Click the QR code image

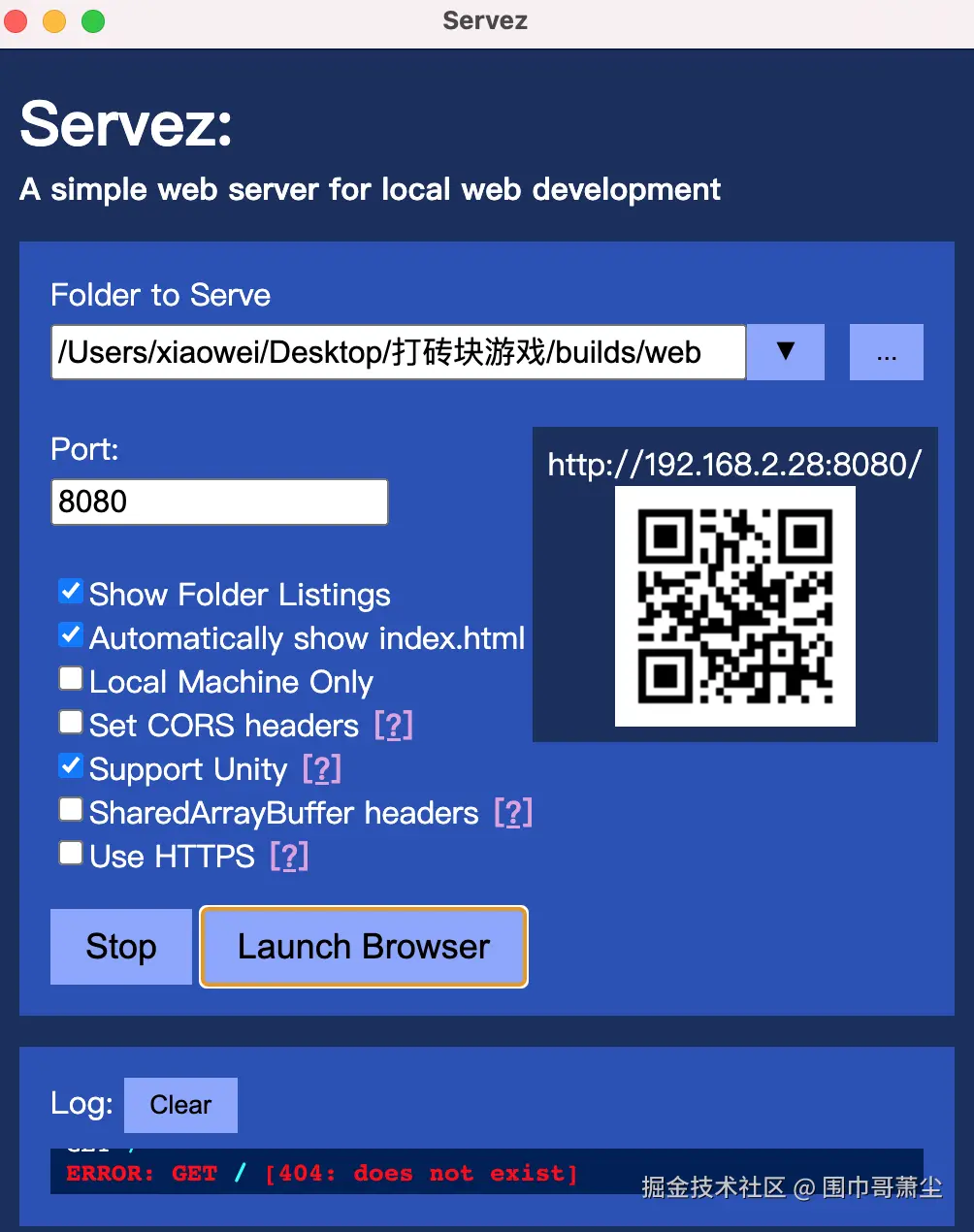click(x=735, y=606)
